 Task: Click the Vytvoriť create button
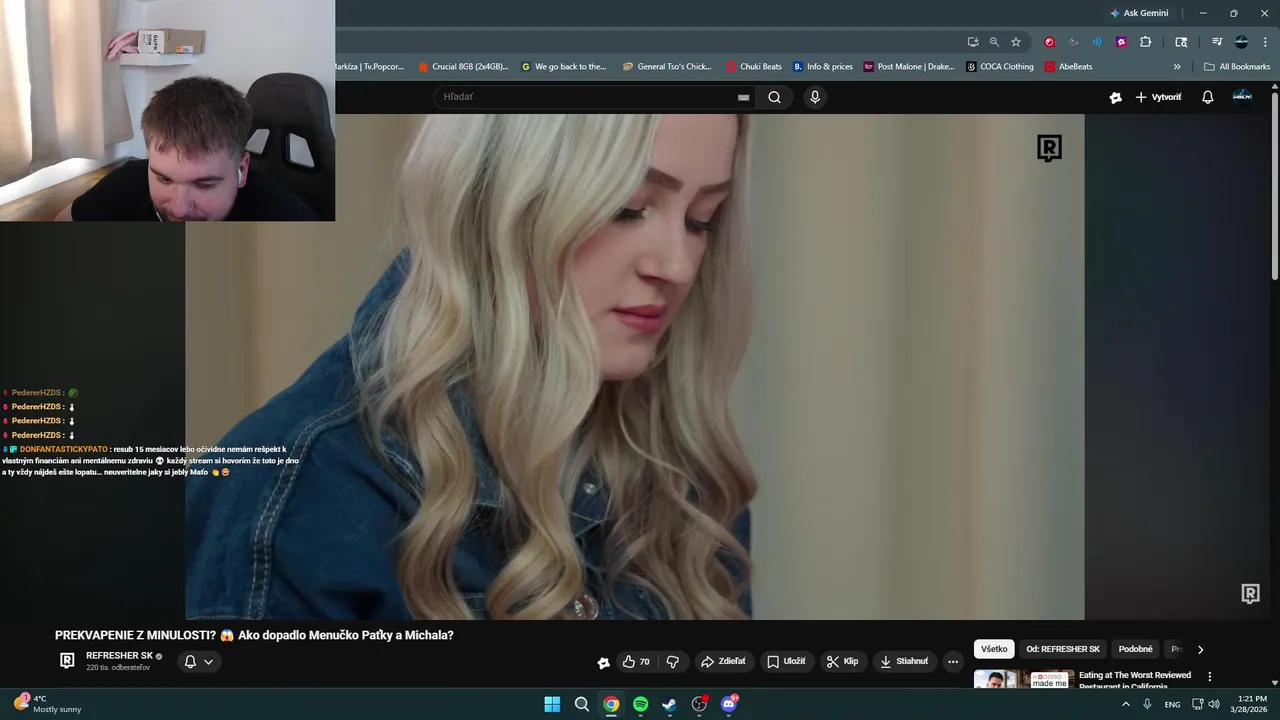[x=1158, y=97]
